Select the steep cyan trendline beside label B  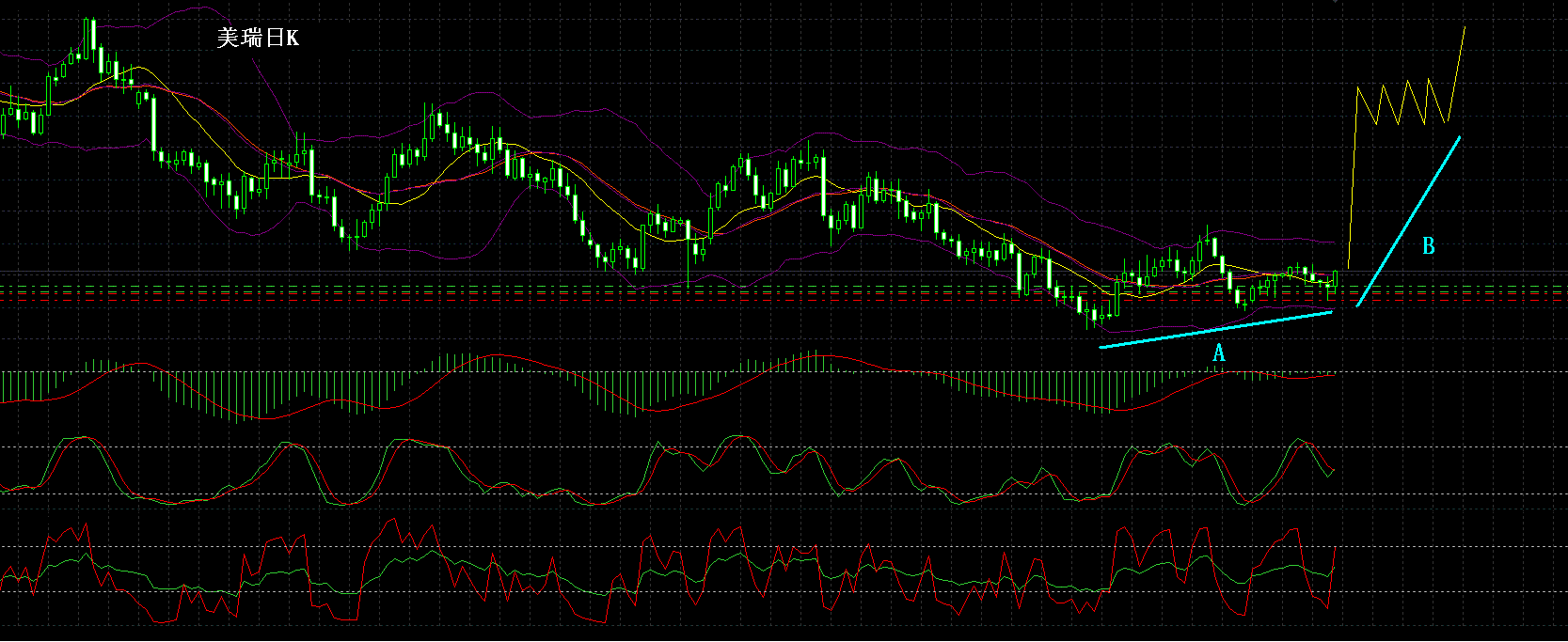tap(1408, 222)
